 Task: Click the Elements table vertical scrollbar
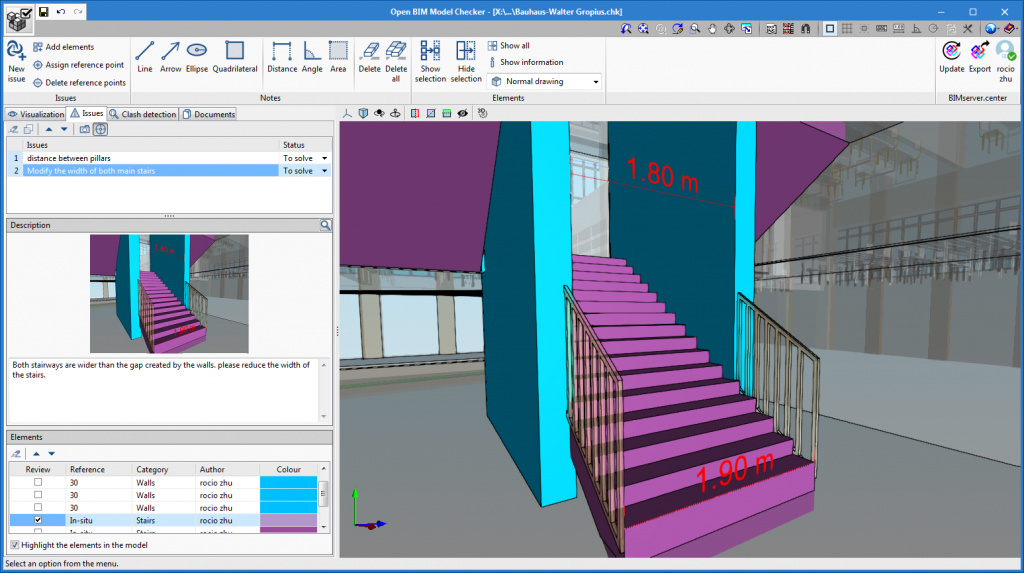(x=323, y=498)
